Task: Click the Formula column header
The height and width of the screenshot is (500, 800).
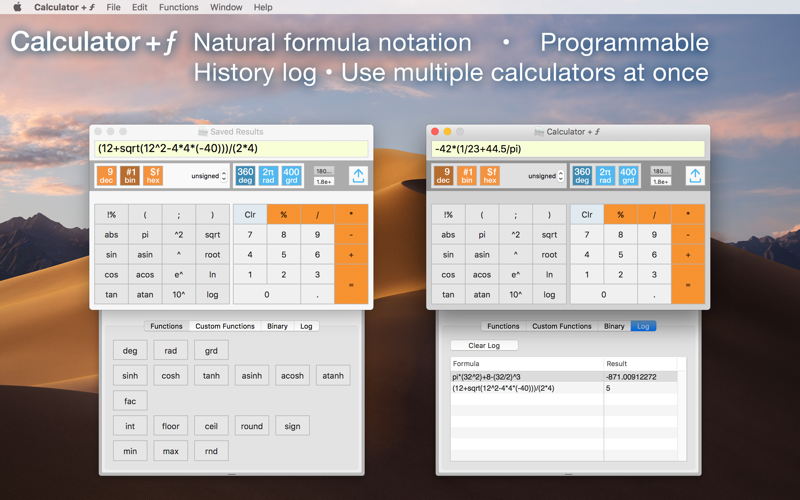Action: 527,364
